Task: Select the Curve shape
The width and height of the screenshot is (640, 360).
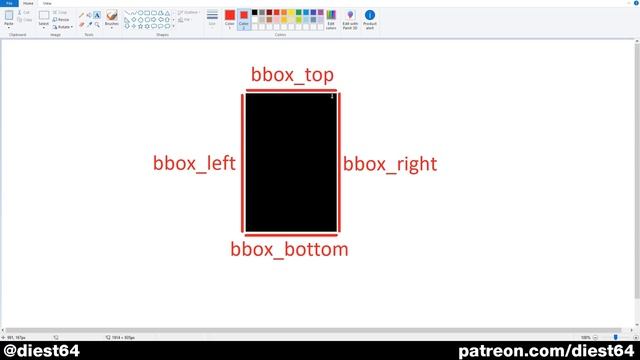Action: (x=133, y=13)
